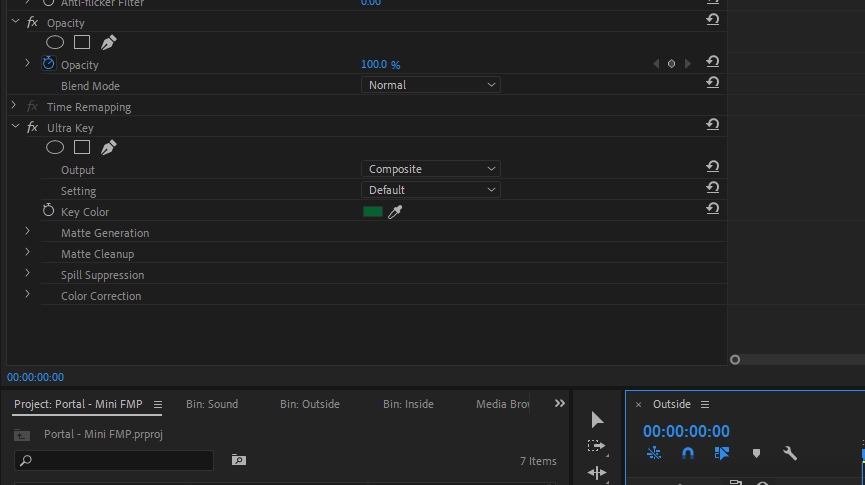
Task: Pick key color with the eyedropper
Action: pos(395,212)
